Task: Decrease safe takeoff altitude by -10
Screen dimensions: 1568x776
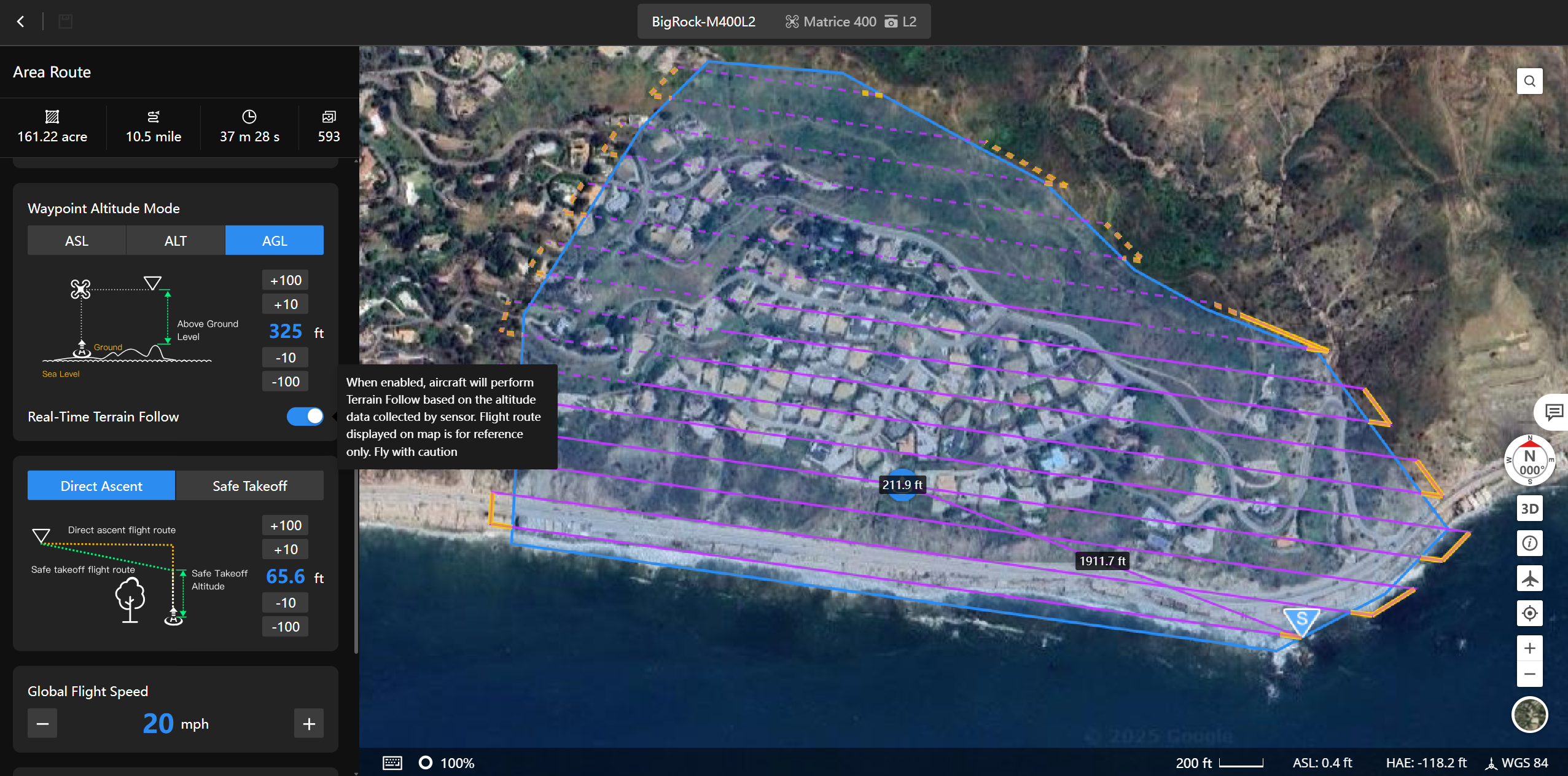Action: pyautogui.click(x=286, y=603)
